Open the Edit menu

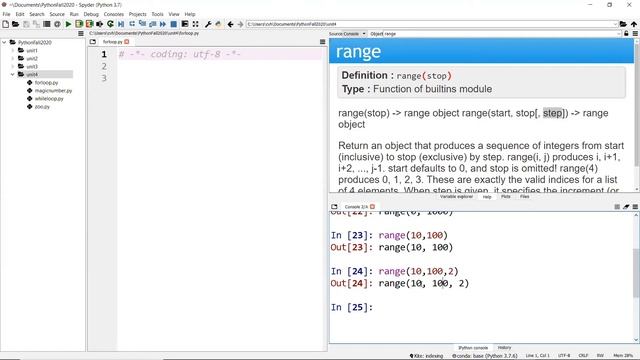click(x=20, y=14)
